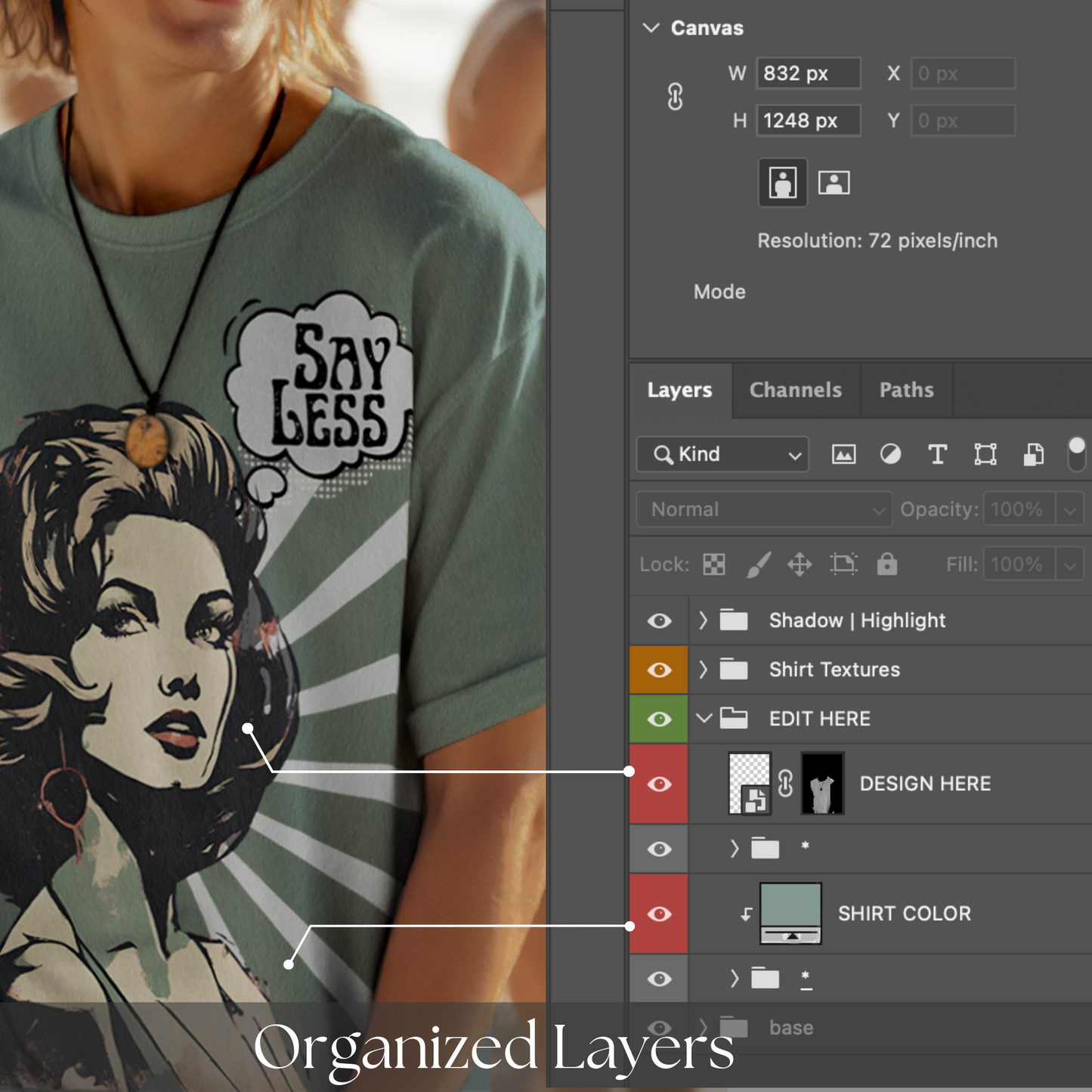Screen dimensions: 1092x1092
Task: Switch to the Channels tab
Action: point(795,390)
